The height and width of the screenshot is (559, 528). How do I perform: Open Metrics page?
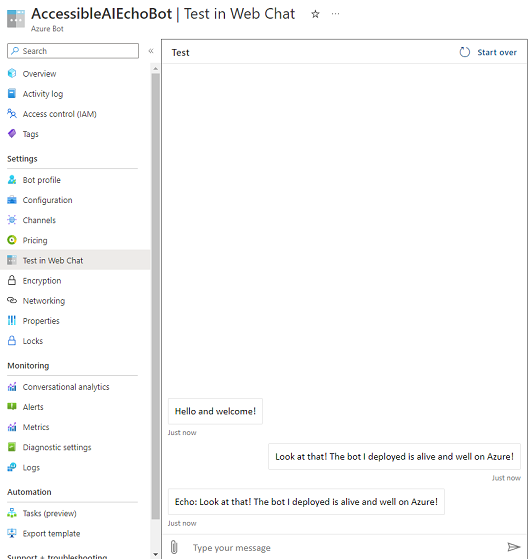click(36, 427)
